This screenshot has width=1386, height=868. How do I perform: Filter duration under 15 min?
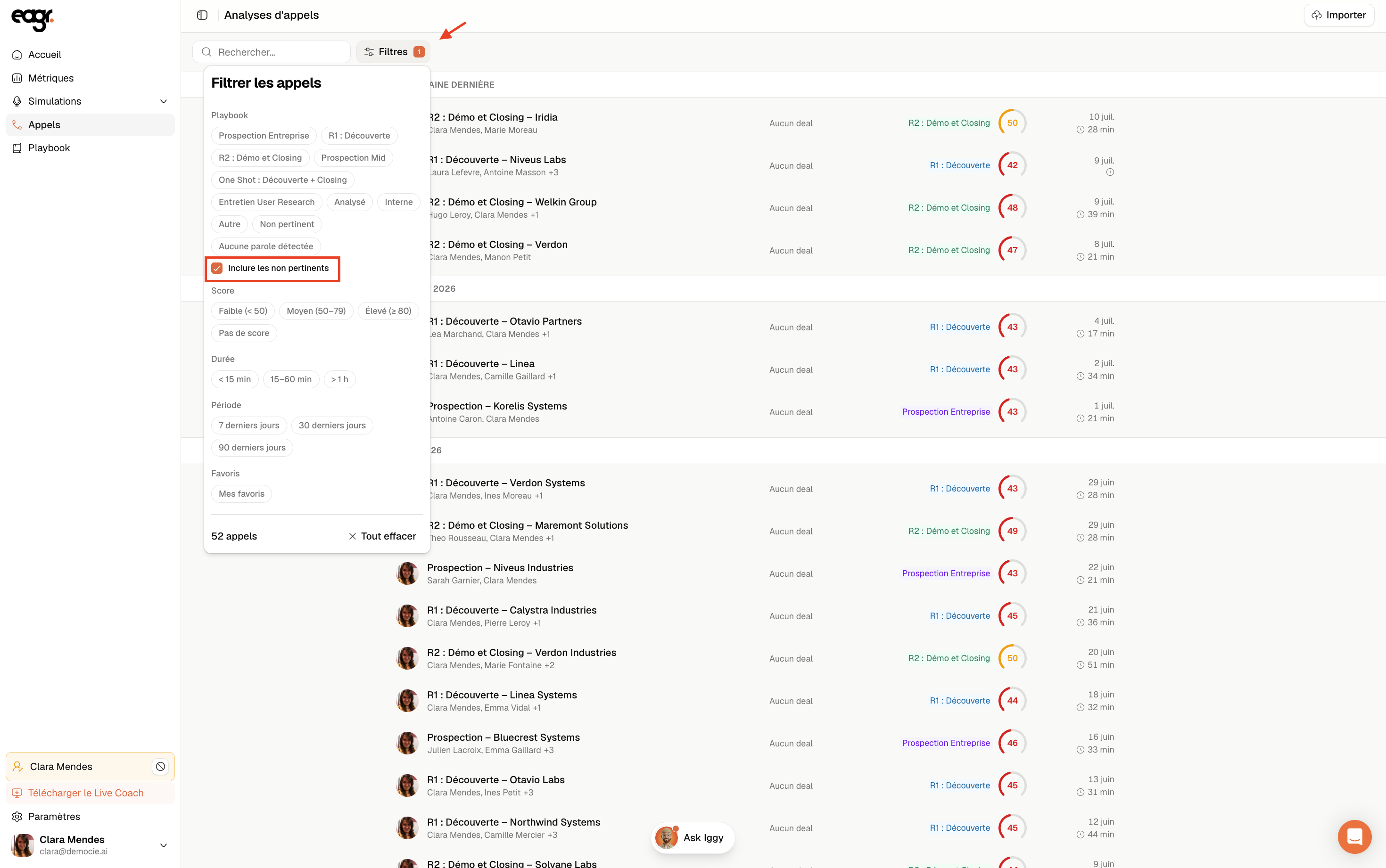click(234, 379)
